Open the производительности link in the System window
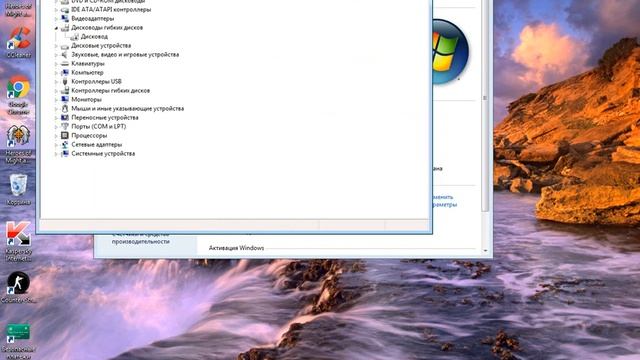The width and height of the screenshot is (640, 360). tap(141, 242)
